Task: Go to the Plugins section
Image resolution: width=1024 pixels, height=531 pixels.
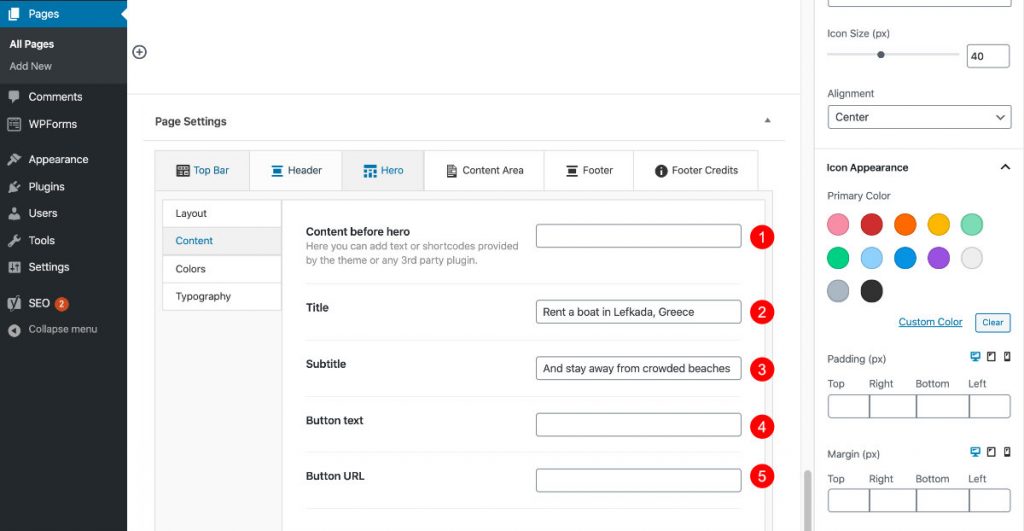Action: 46,186
